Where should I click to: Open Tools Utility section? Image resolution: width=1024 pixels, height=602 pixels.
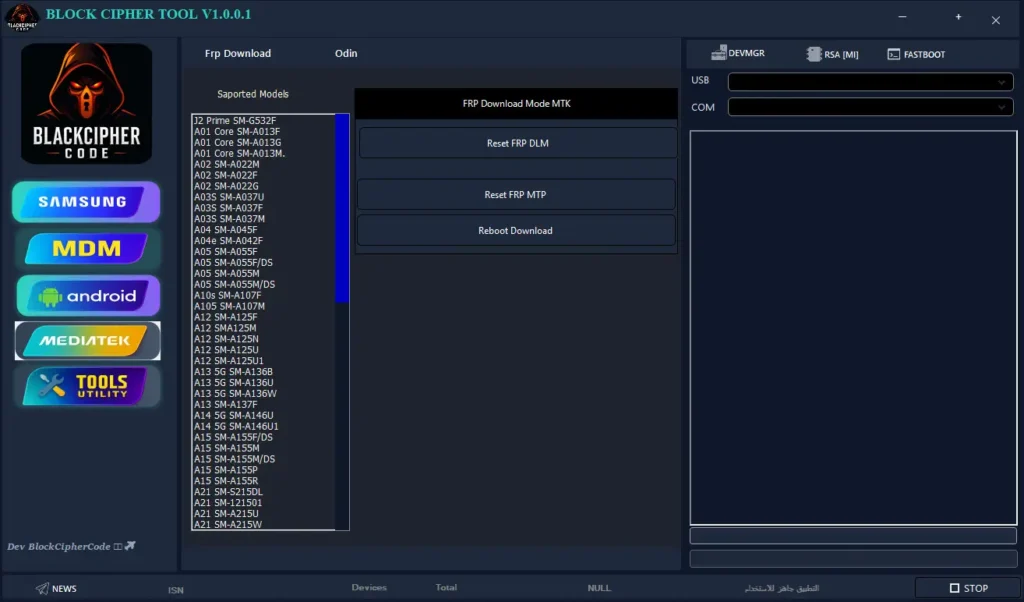pos(86,386)
